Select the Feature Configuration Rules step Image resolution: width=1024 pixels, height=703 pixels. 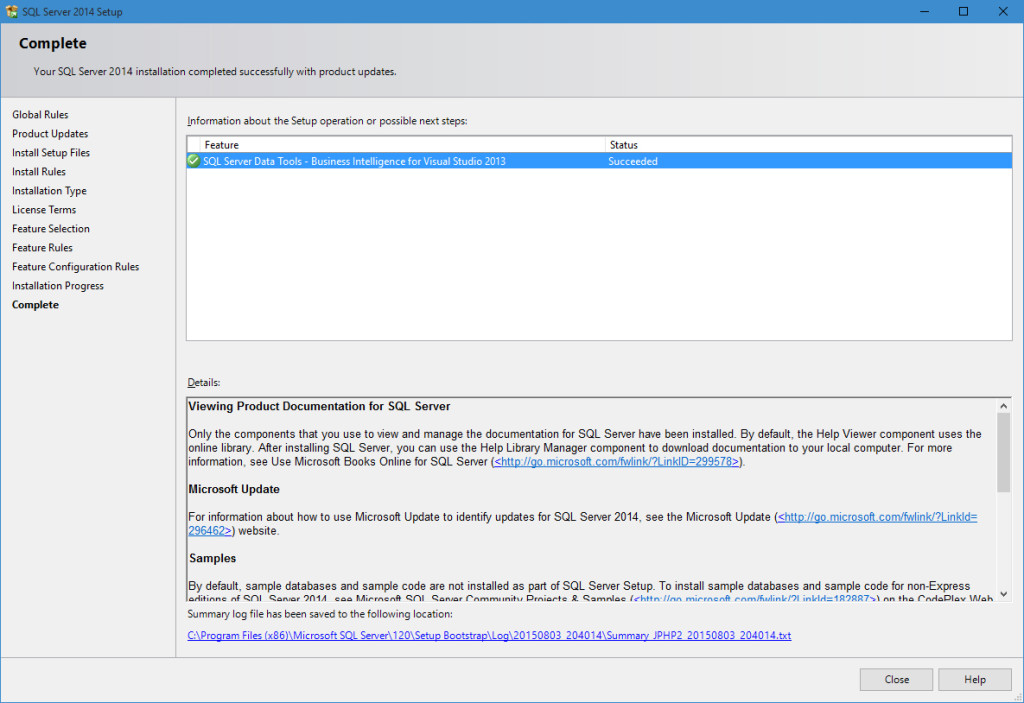[x=75, y=266]
